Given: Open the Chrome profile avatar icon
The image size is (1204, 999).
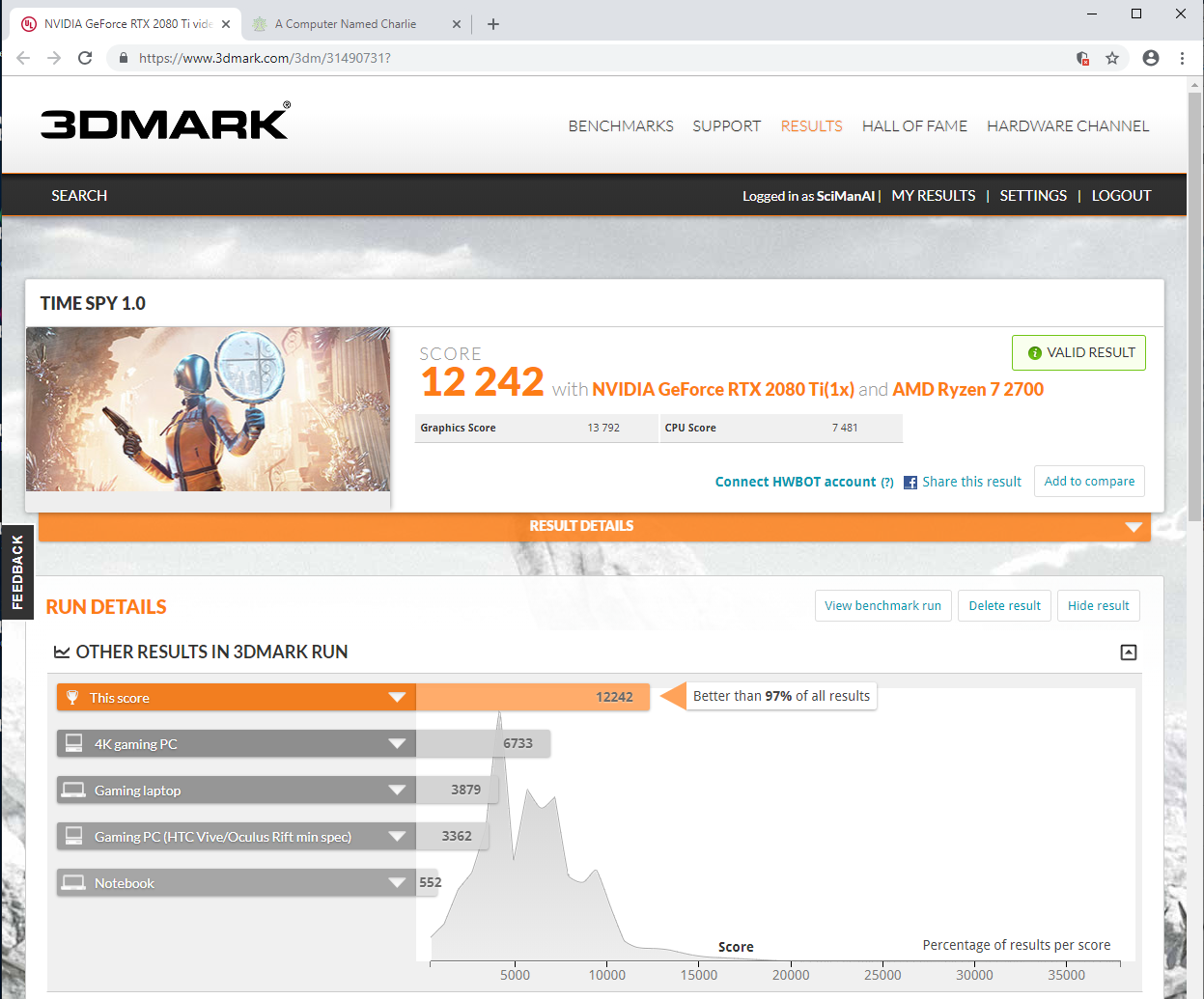Looking at the screenshot, I should (x=1150, y=58).
